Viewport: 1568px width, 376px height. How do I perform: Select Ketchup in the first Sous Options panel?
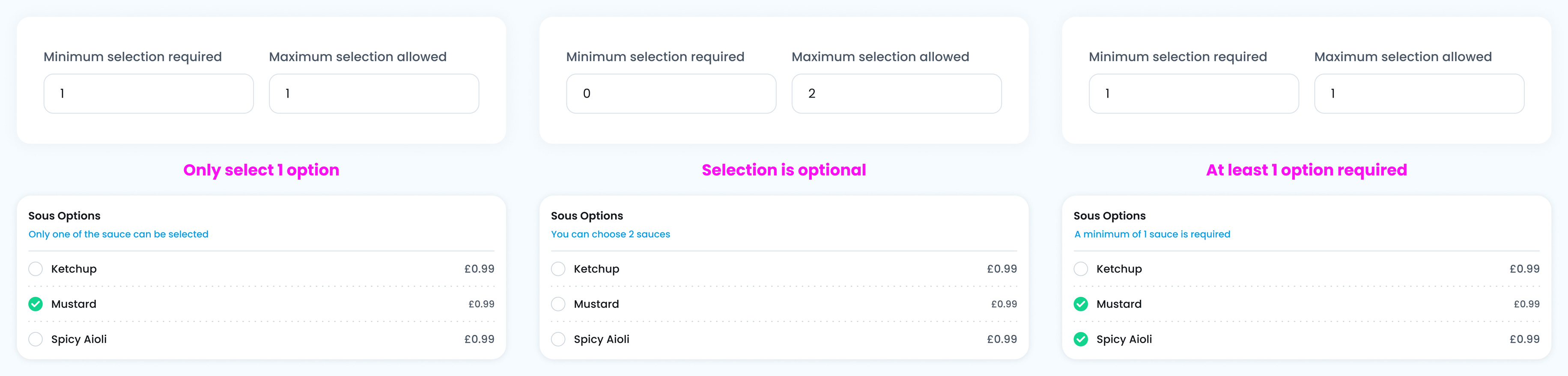35,269
